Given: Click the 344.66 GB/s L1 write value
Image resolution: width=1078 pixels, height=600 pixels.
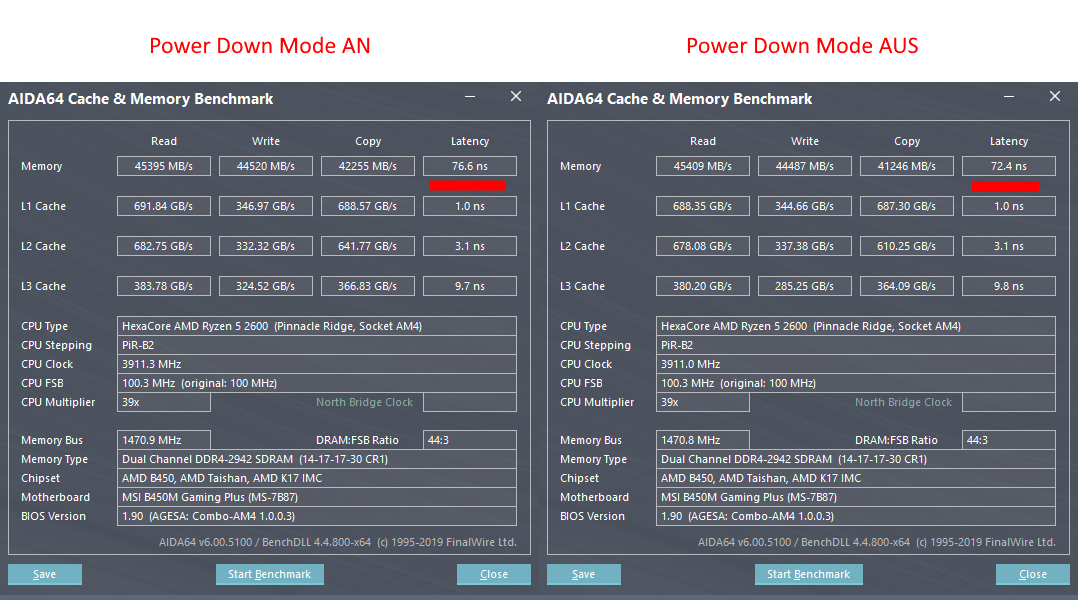Looking at the screenshot, I should [x=804, y=206].
